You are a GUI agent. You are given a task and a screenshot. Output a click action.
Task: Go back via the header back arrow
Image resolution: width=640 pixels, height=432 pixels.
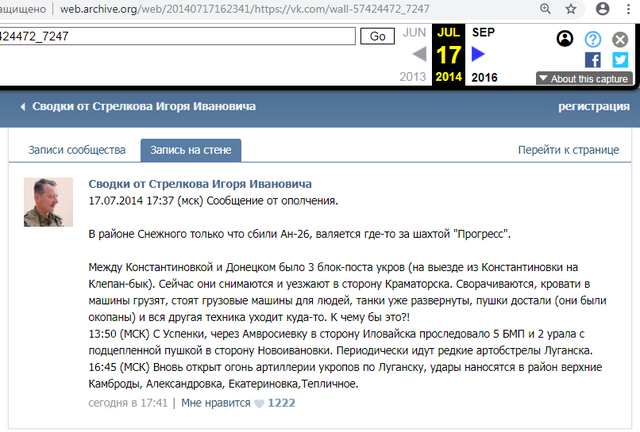pyautogui.click(x=23, y=107)
